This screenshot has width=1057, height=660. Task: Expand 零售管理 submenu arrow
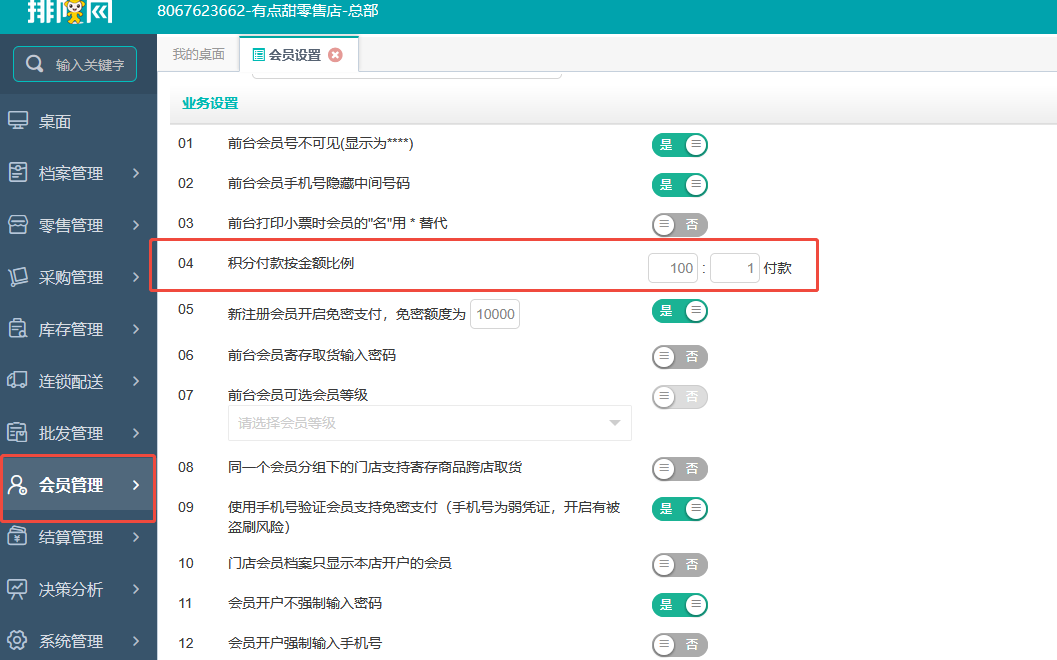(136, 225)
